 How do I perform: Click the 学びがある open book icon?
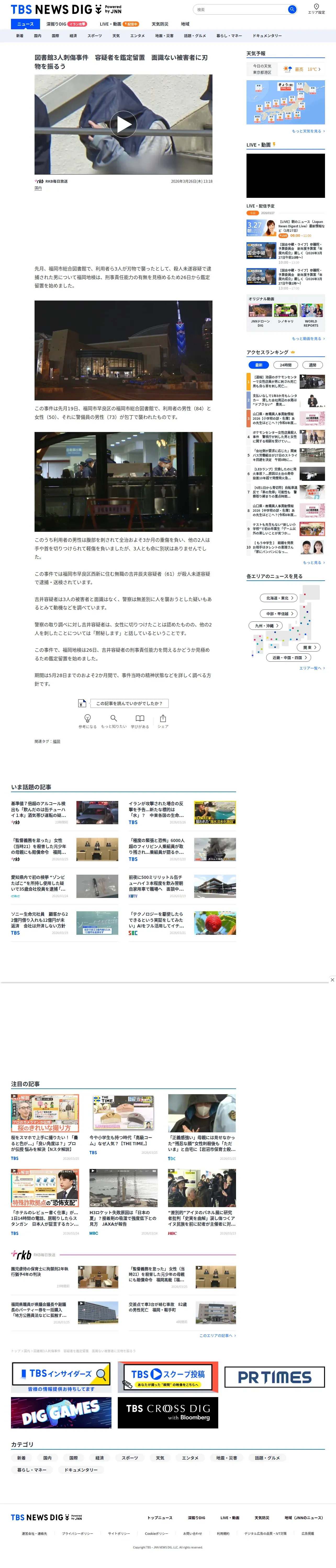140,718
